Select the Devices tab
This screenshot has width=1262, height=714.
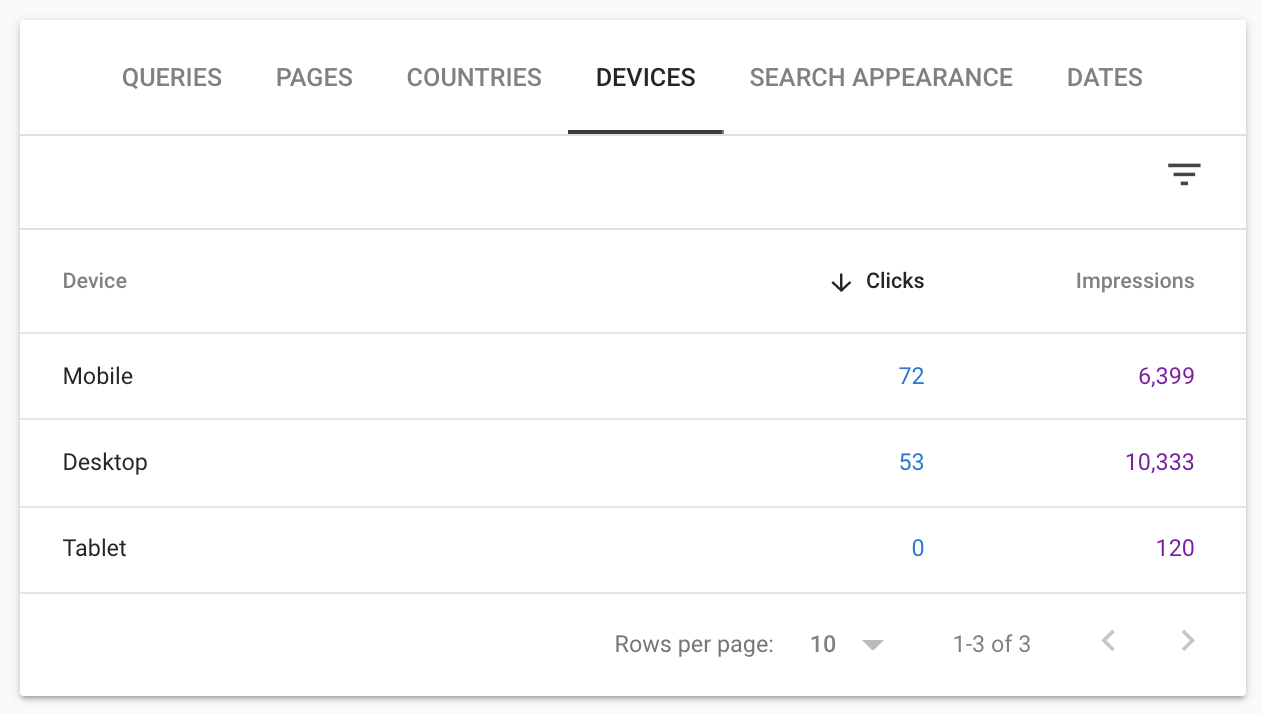coord(645,78)
